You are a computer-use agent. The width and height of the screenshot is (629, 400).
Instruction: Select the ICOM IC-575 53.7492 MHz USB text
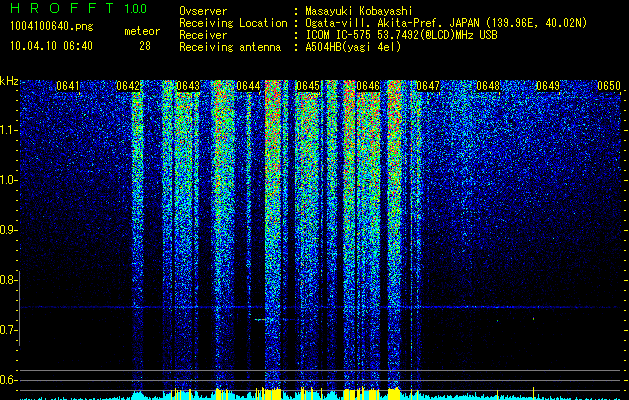point(401,35)
